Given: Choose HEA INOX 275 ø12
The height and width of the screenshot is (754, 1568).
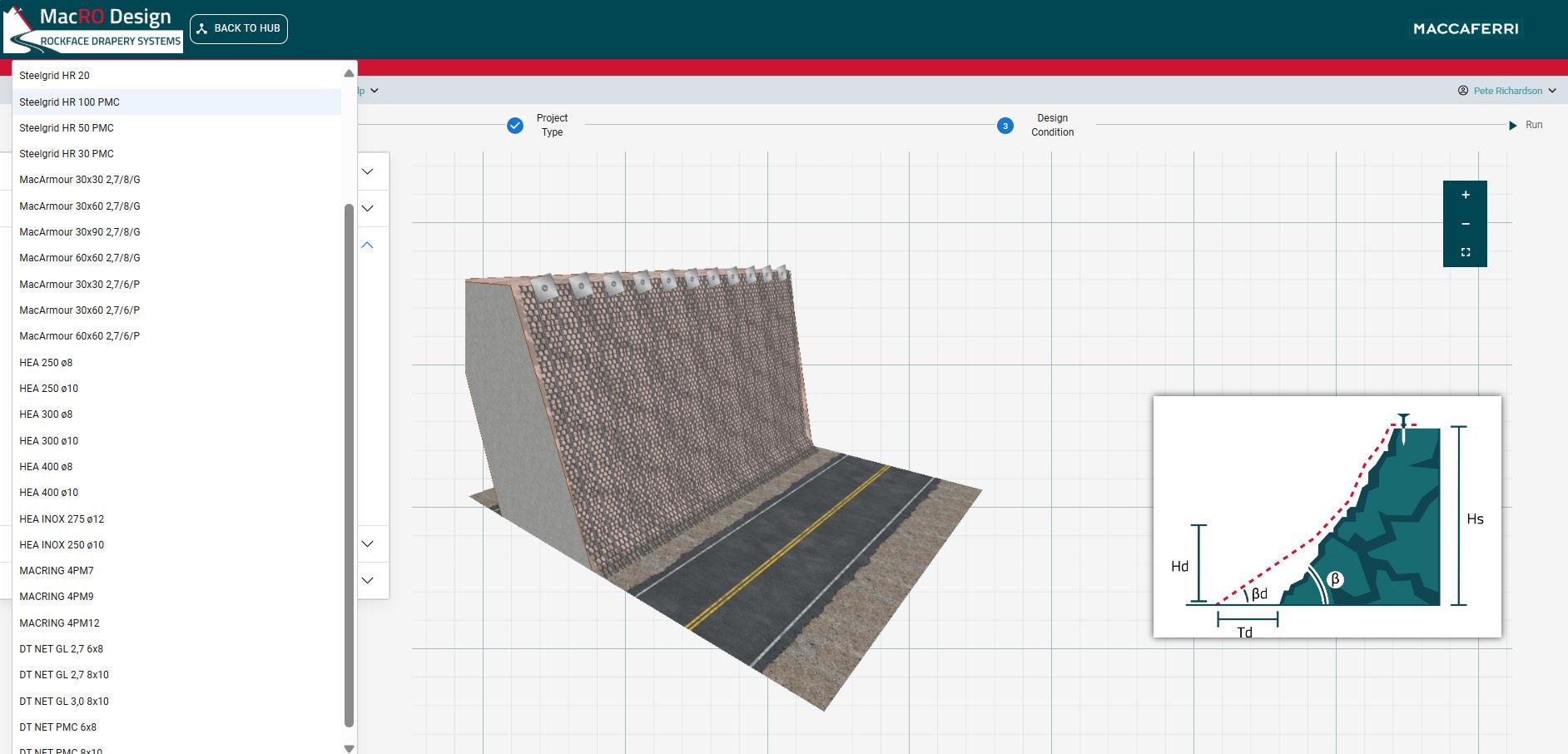Looking at the screenshot, I should tap(176, 519).
